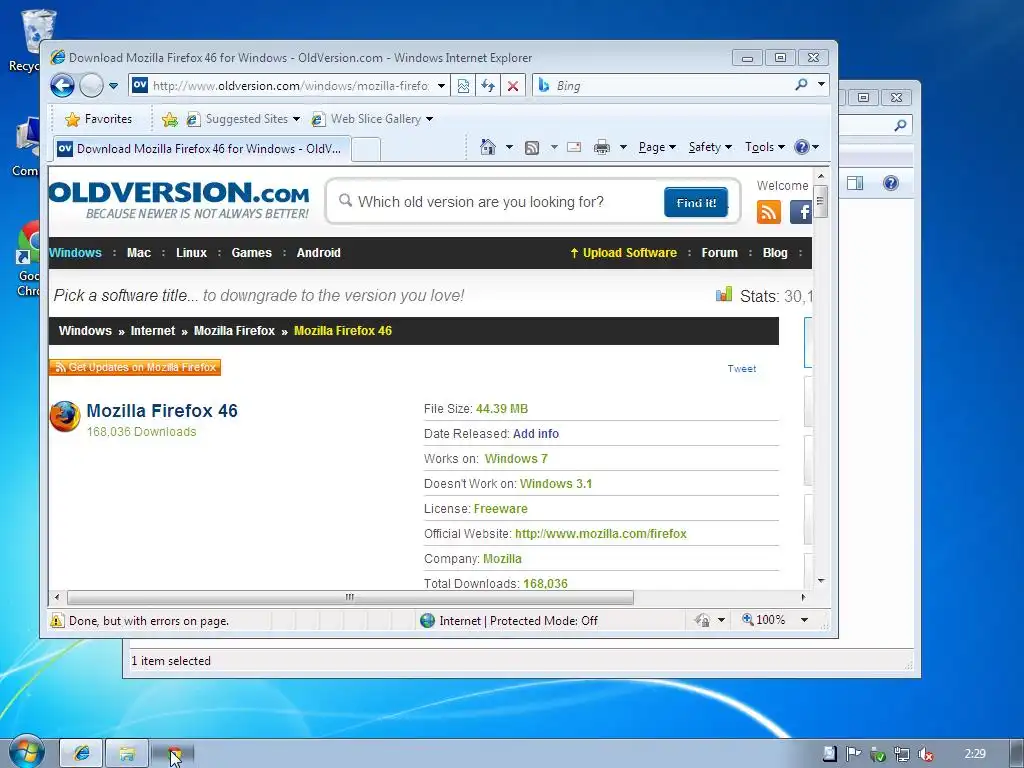Viewport: 1024px width, 768px height.
Task: Click the Print icon
Action: pos(601,147)
